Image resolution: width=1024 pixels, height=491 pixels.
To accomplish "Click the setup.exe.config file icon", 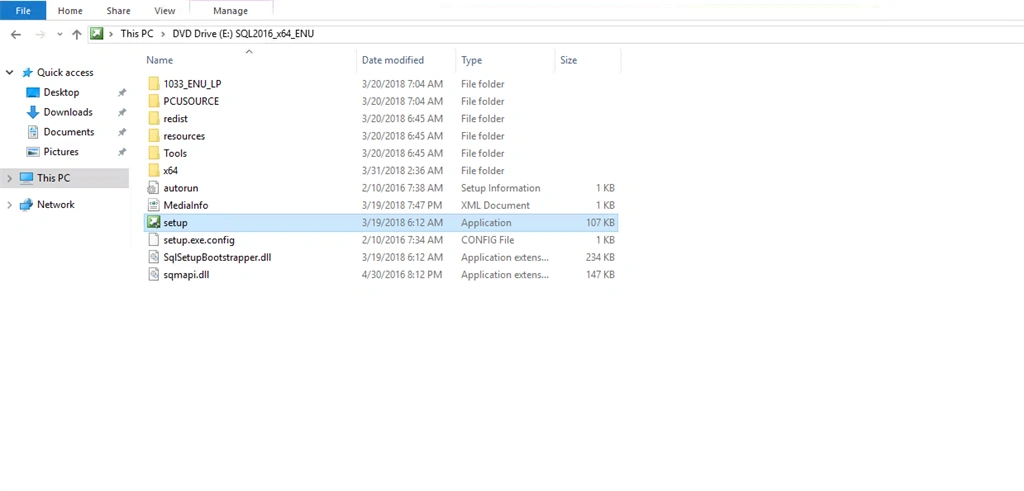I will coord(153,240).
